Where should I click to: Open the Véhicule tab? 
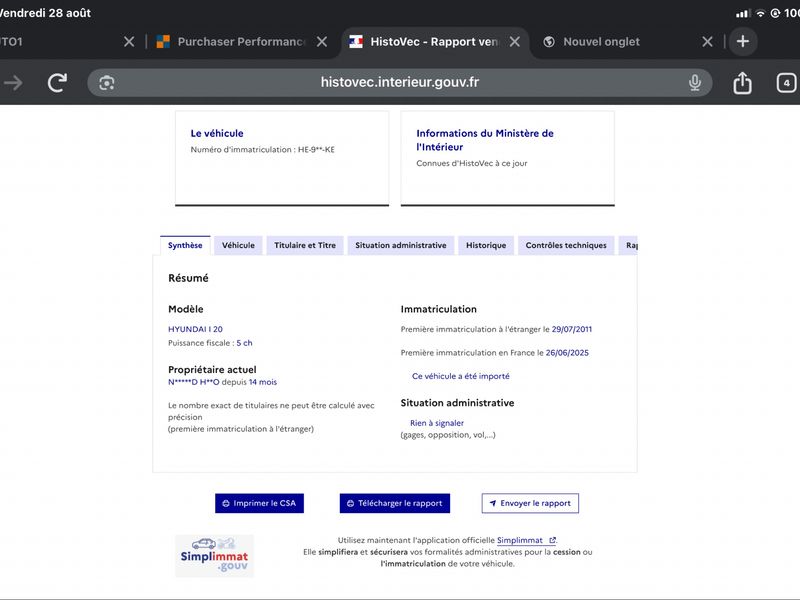[238, 245]
